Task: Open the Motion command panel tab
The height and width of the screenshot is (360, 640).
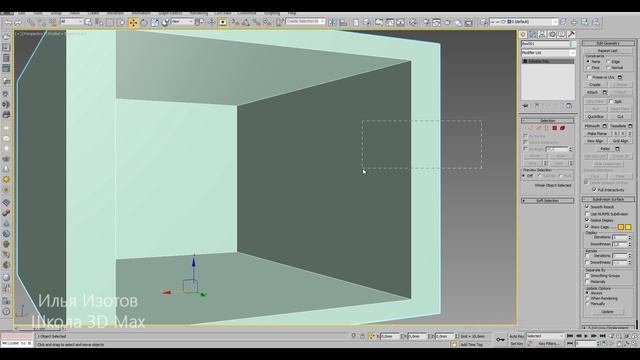Action: click(552, 34)
